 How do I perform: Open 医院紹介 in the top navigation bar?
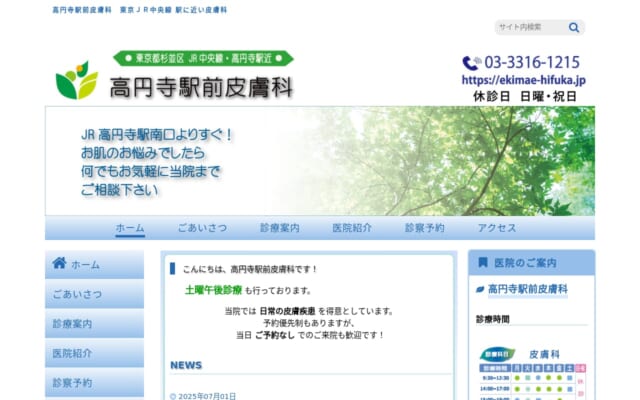pyautogui.click(x=352, y=228)
